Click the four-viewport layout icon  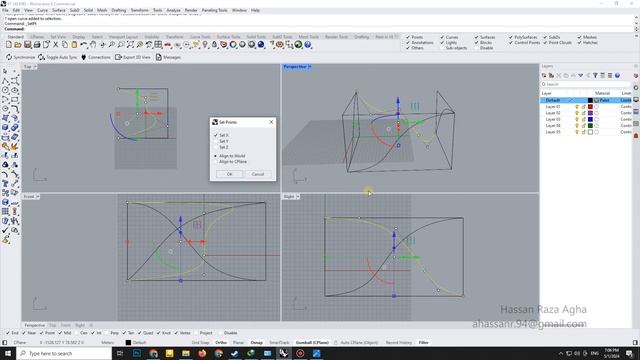point(158,45)
